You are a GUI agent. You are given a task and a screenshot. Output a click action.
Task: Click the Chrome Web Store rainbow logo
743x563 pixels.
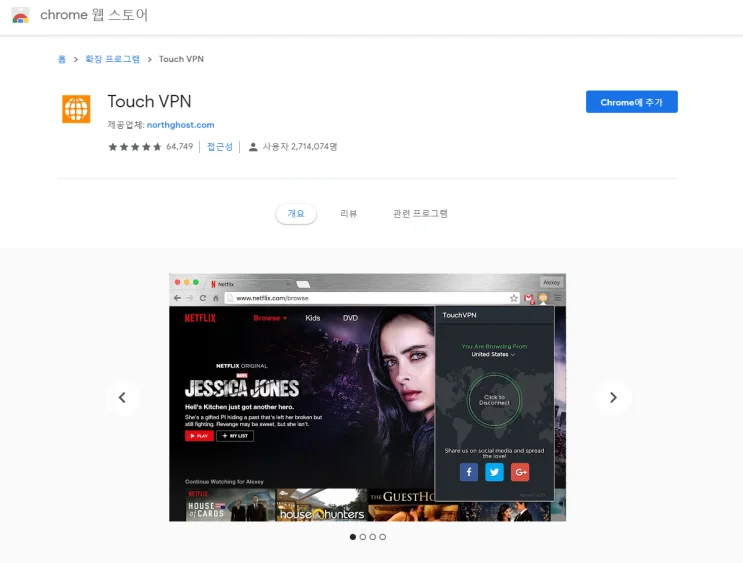(x=20, y=15)
